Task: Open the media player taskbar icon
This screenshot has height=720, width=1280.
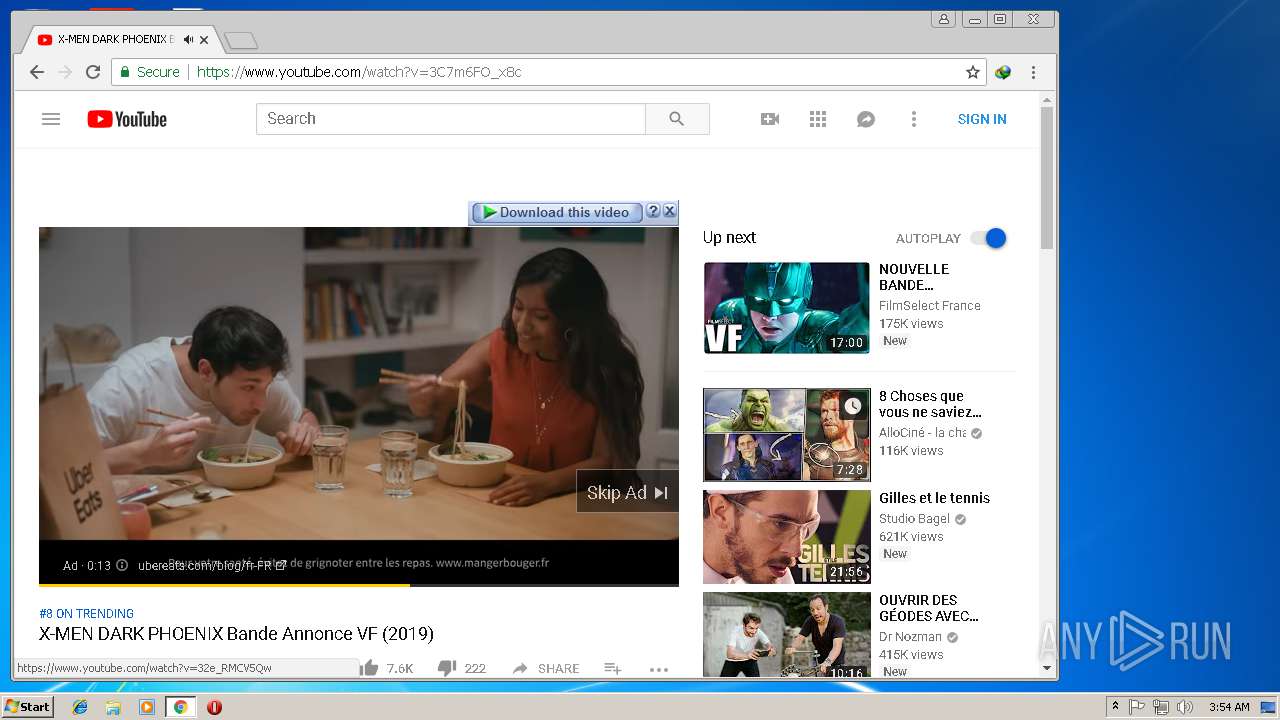Action: click(147, 707)
